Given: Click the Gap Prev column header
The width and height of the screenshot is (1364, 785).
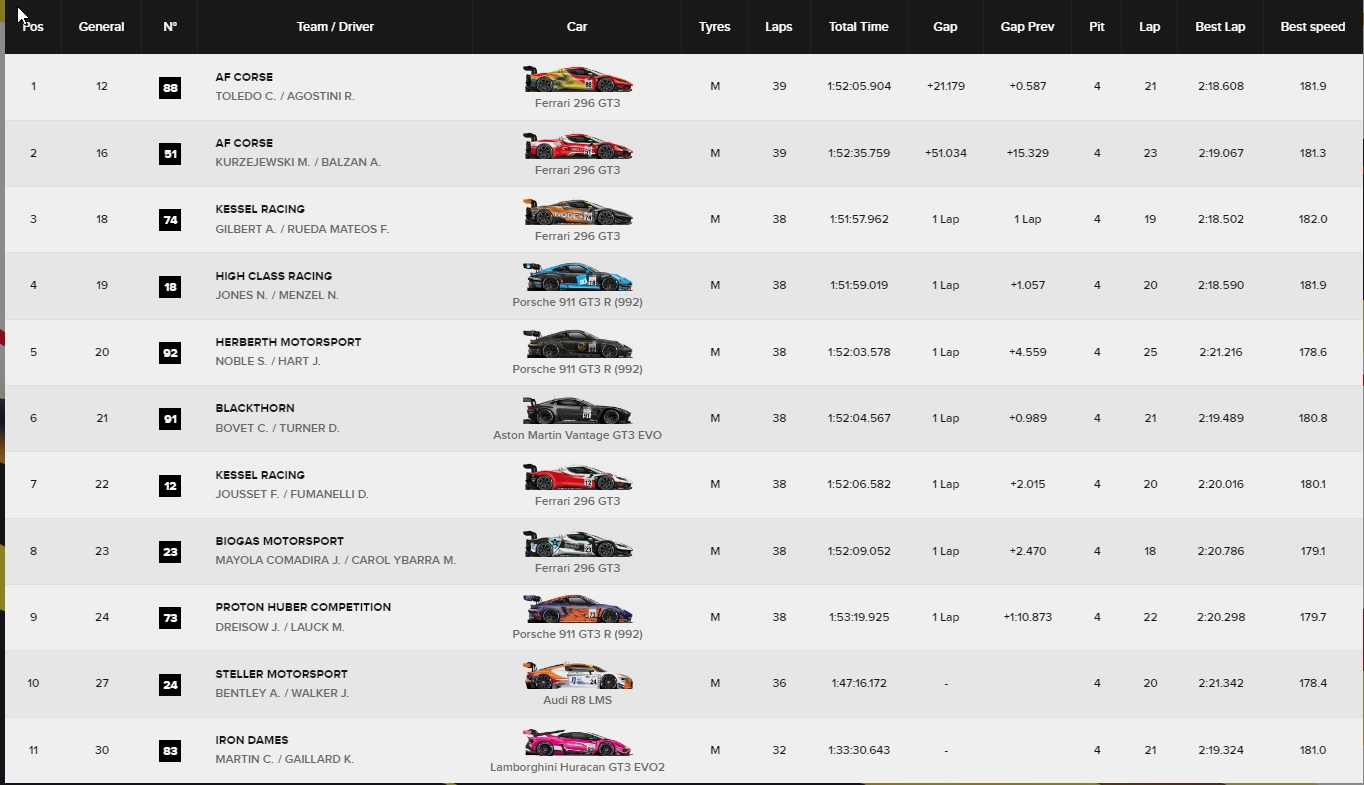Looking at the screenshot, I should click(1027, 27).
